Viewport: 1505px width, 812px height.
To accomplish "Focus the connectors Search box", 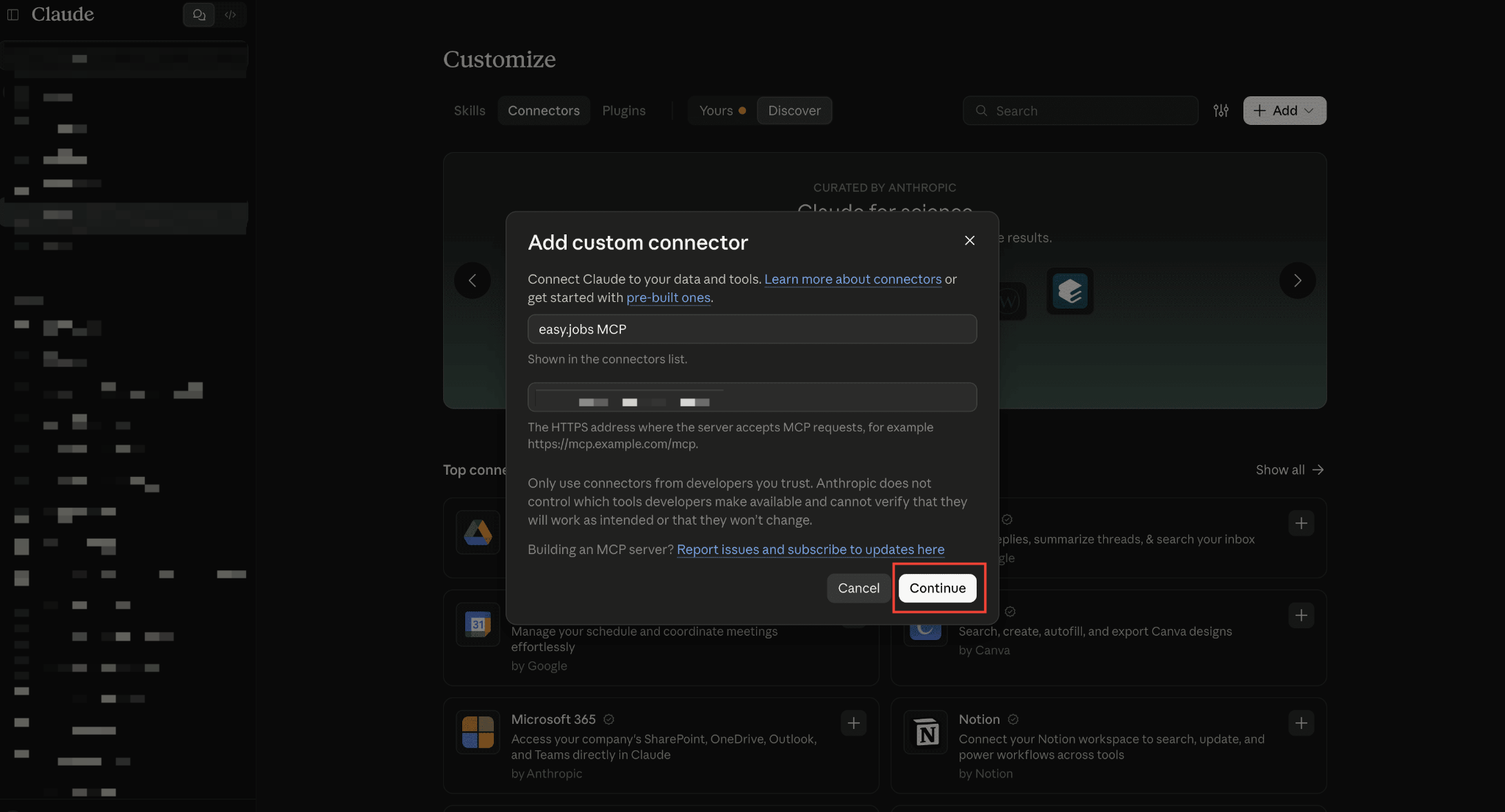I will 1080,110.
